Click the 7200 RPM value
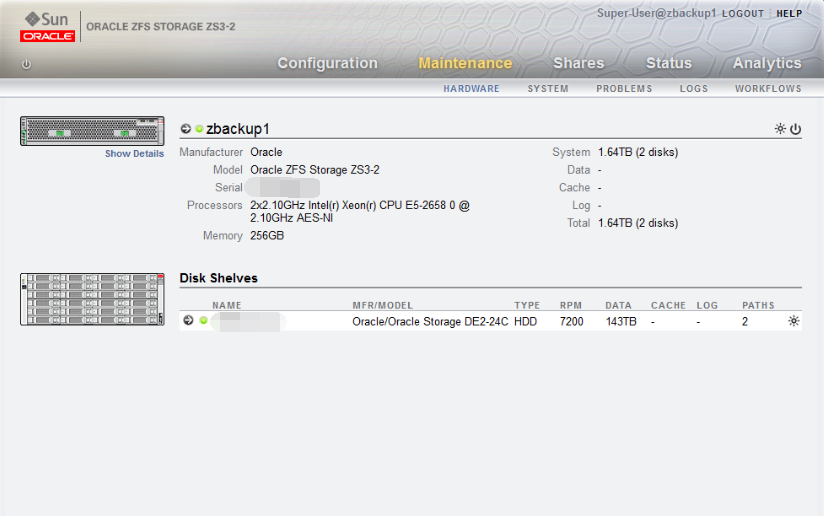The image size is (824, 516). pos(571,322)
